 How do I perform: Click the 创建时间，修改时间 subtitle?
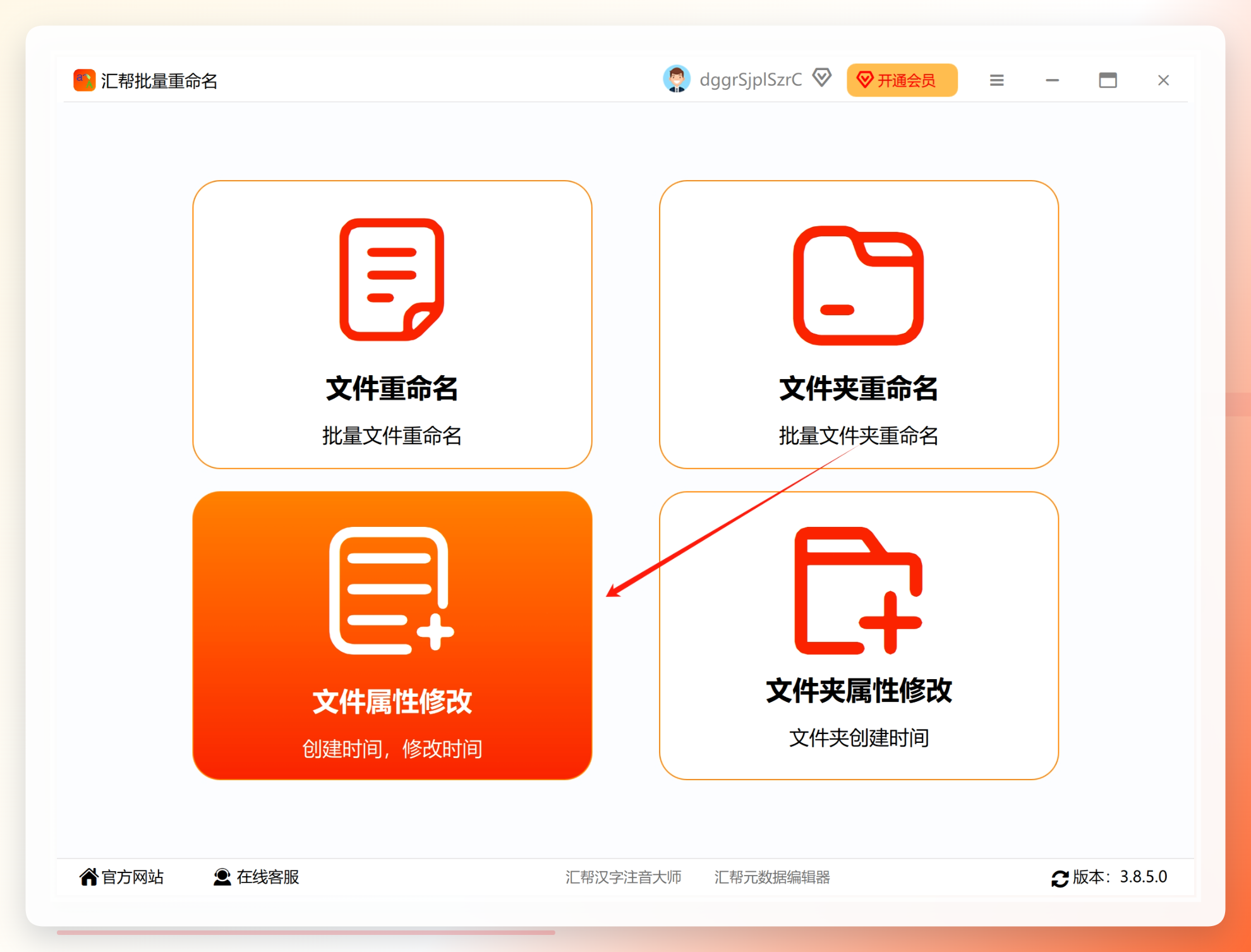392,749
